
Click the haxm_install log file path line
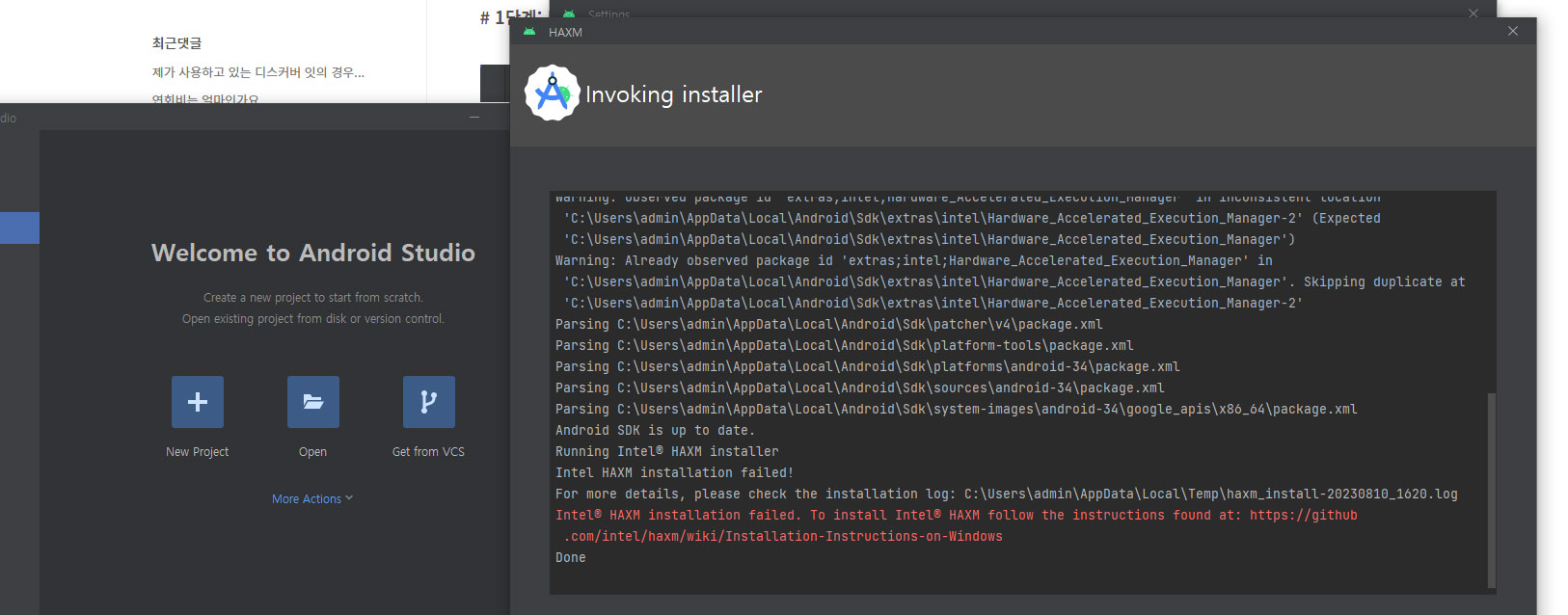coord(1006,494)
